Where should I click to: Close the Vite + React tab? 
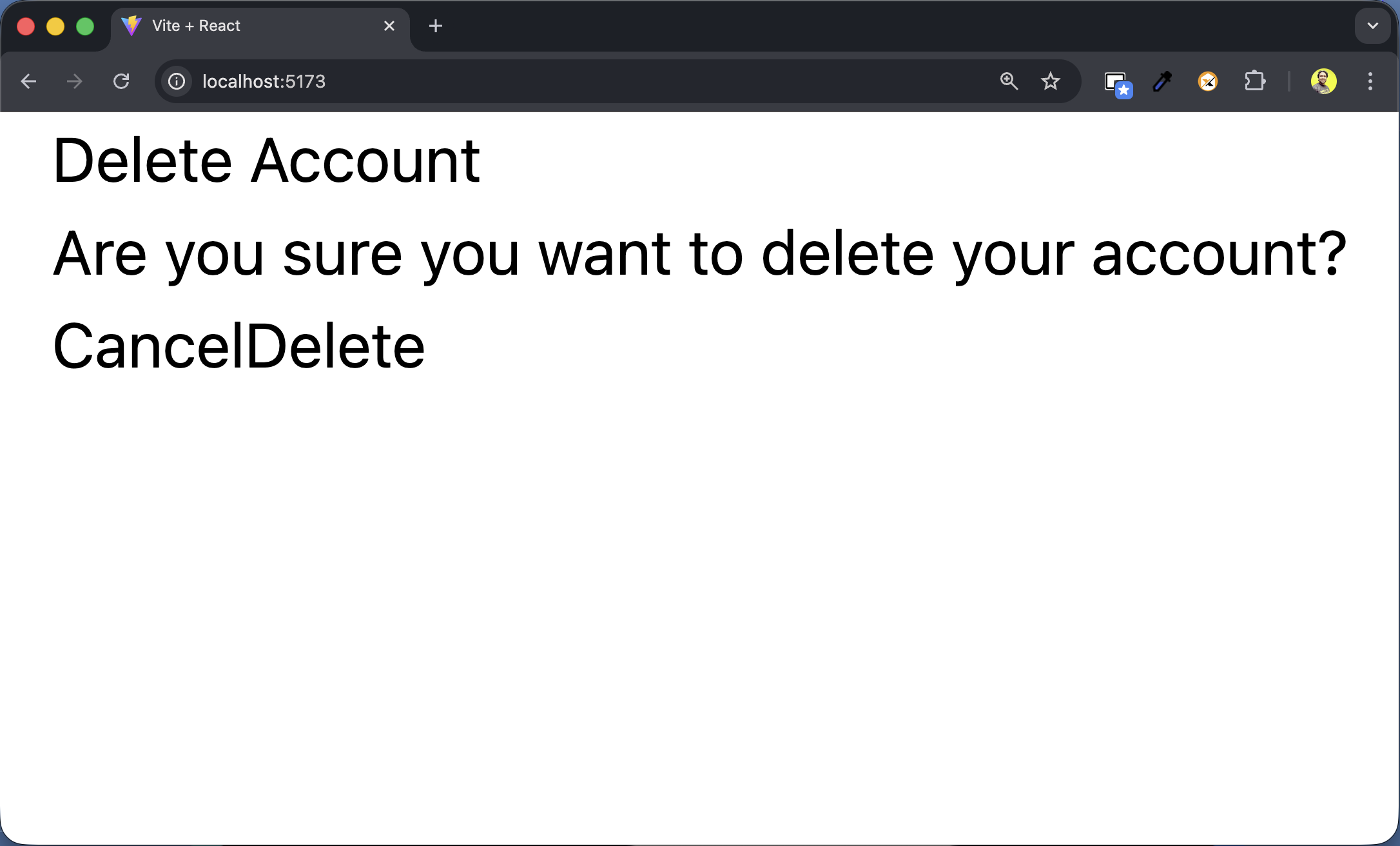point(389,26)
